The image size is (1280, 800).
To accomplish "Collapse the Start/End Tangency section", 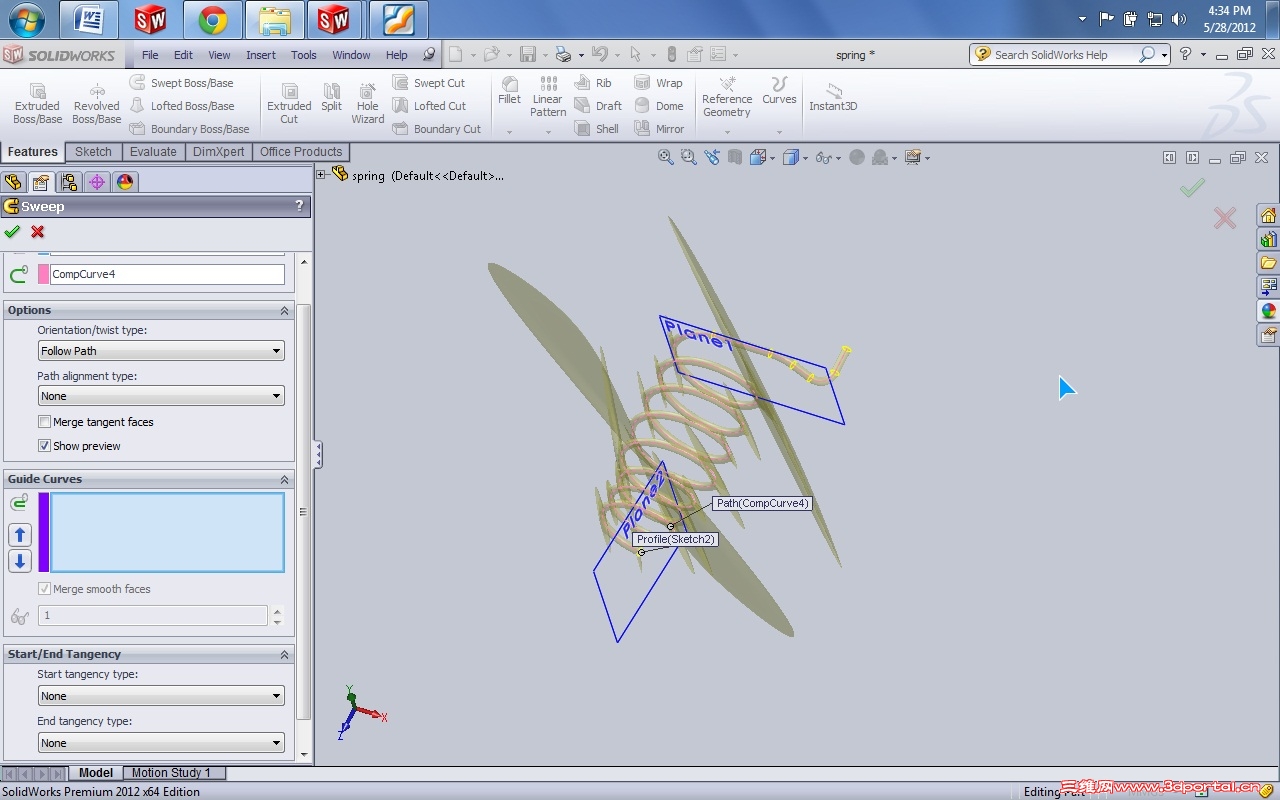I will pos(284,655).
